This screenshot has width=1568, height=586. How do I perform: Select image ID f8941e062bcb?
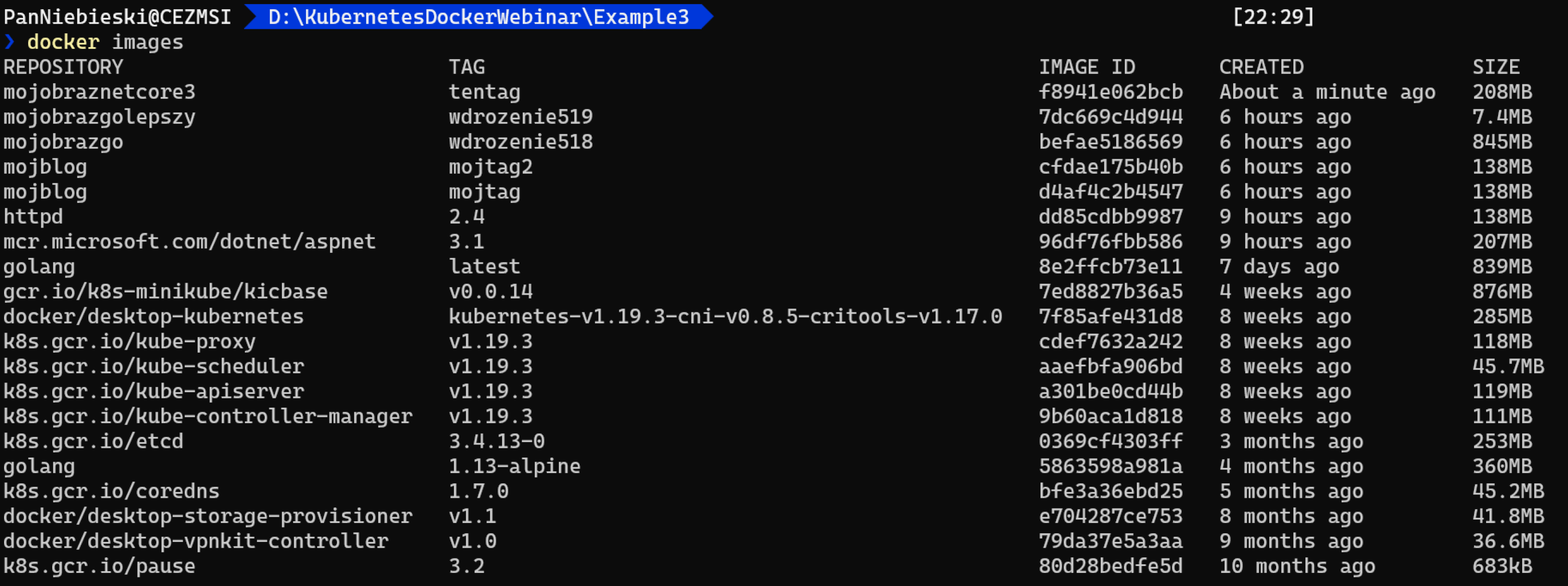point(1111,91)
